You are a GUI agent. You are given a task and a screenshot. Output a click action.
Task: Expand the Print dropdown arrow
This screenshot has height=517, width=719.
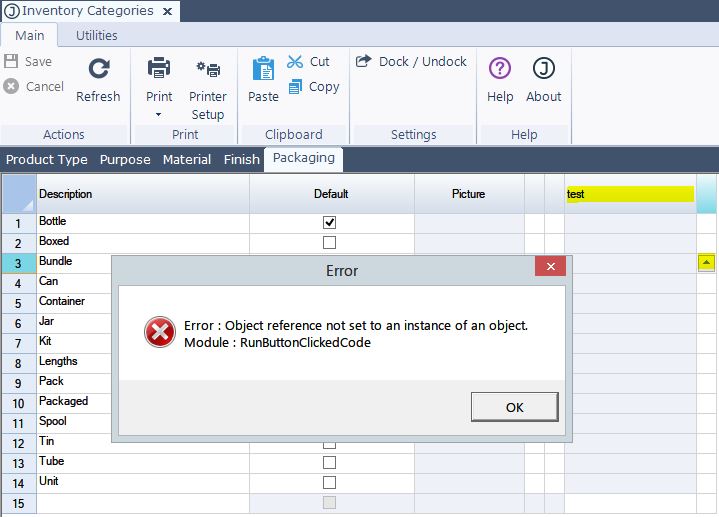pyautogui.click(x=159, y=115)
